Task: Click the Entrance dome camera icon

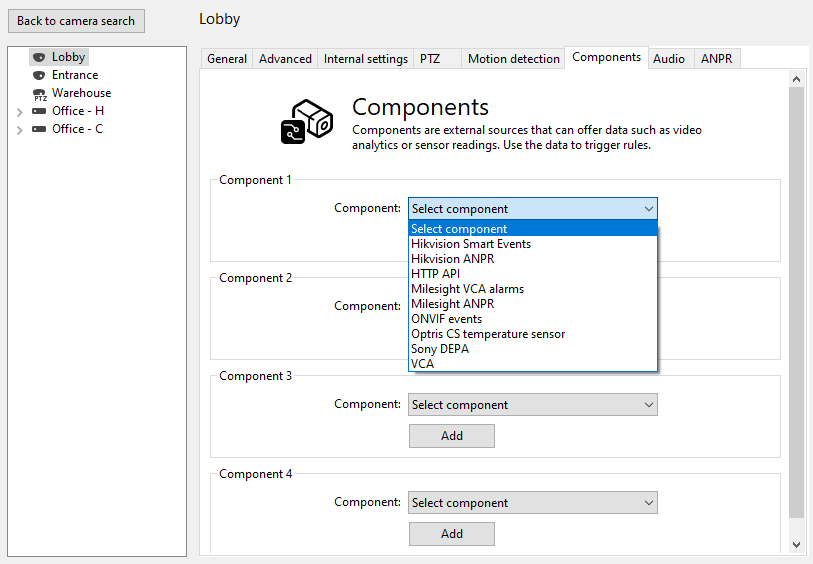Action: 39,75
